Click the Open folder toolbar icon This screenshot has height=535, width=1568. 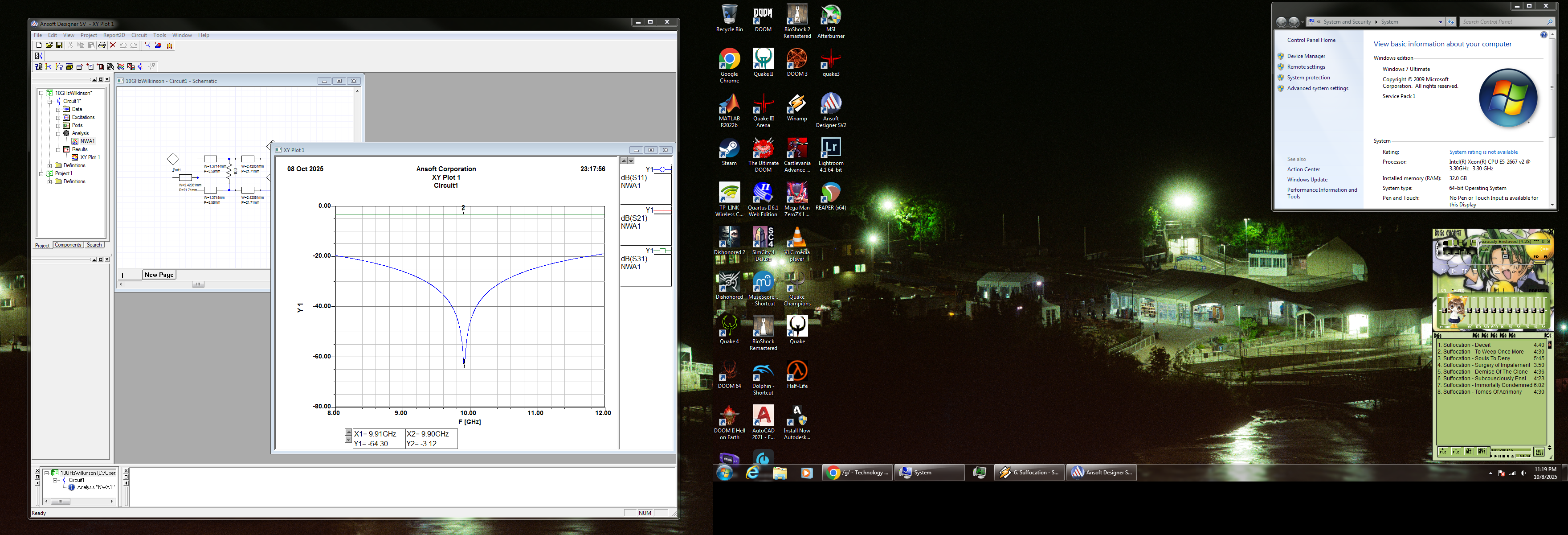pyautogui.click(x=49, y=45)
